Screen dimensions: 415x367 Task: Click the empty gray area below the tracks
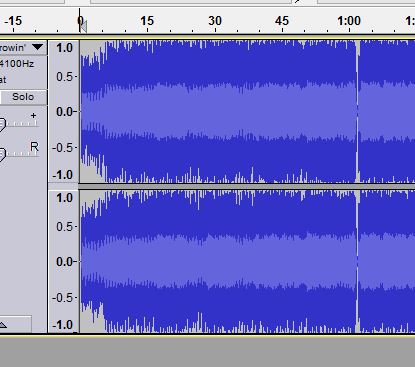pyautogui.click(x=207, y=352)
